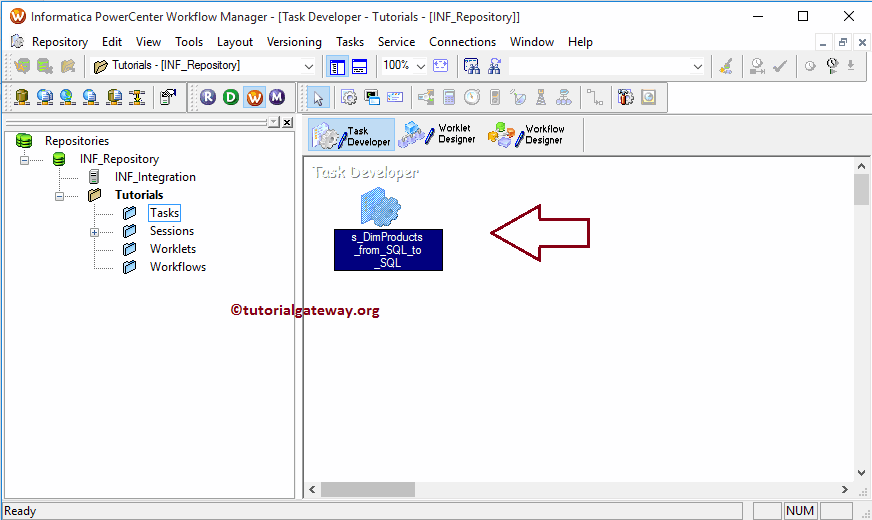Click the Email task icon
The width and height of the screenshot is (872, 520).
coord(395,98)
